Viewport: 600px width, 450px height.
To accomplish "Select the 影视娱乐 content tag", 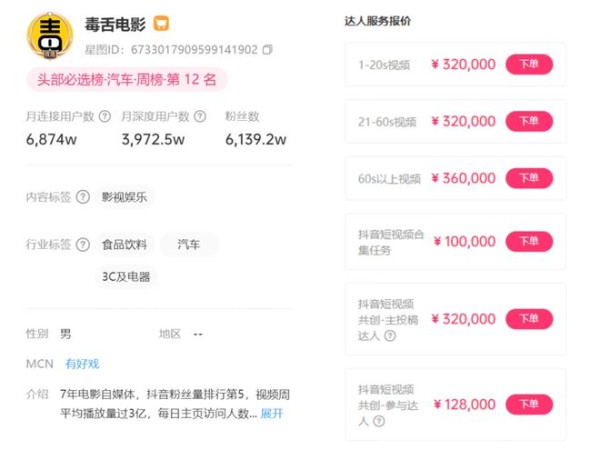I will tap(124, 197).
